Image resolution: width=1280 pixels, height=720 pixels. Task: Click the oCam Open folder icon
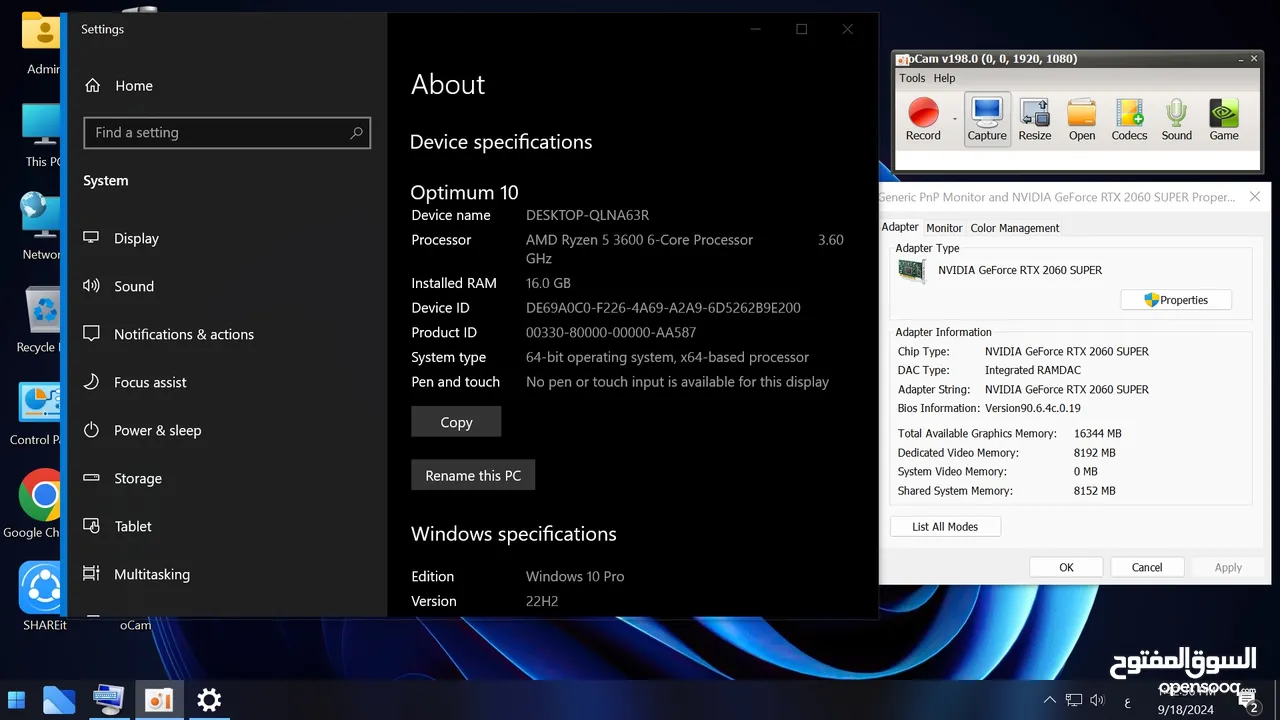tap(1082, 119)
